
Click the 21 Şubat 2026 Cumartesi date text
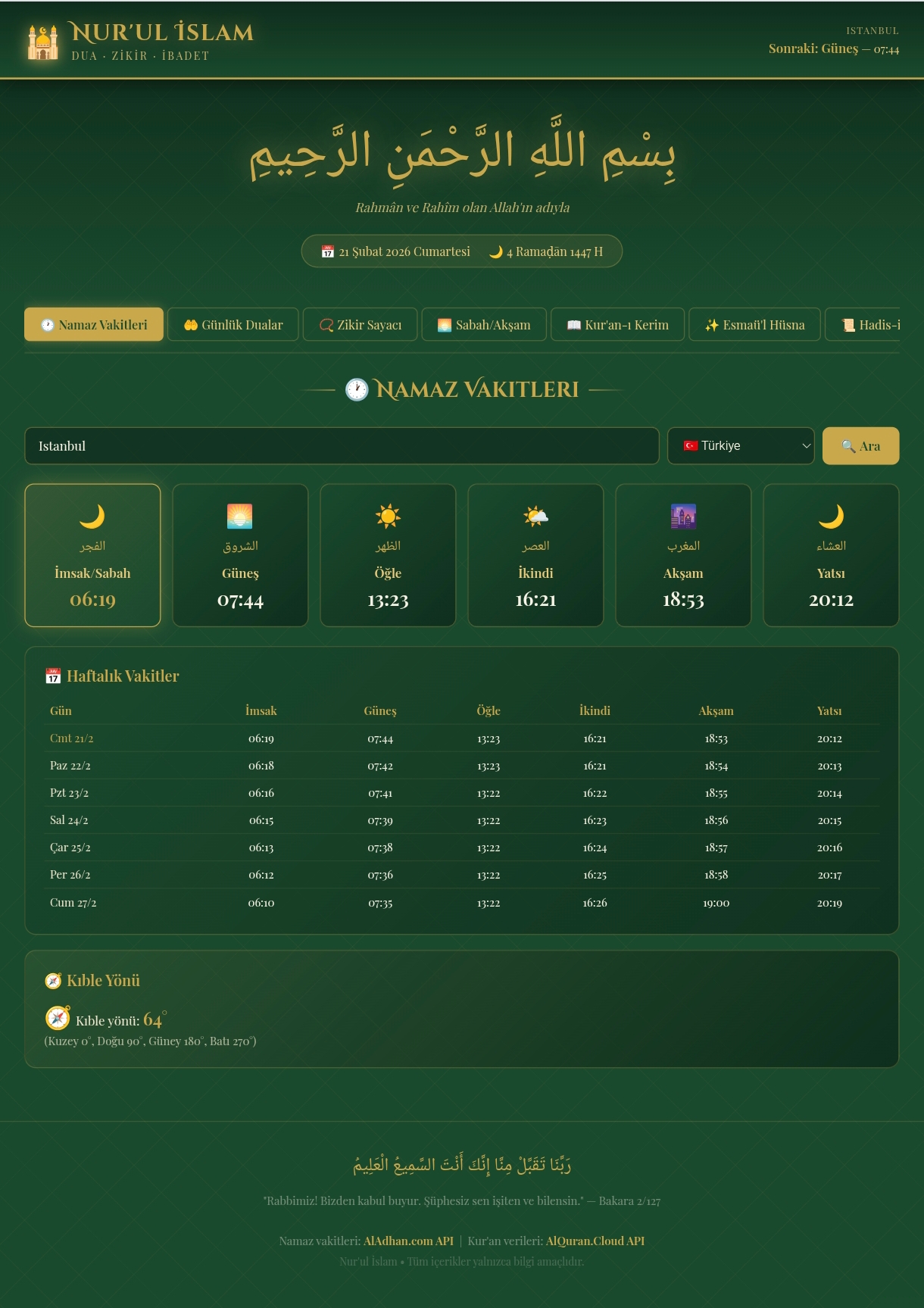click(404, 251)
